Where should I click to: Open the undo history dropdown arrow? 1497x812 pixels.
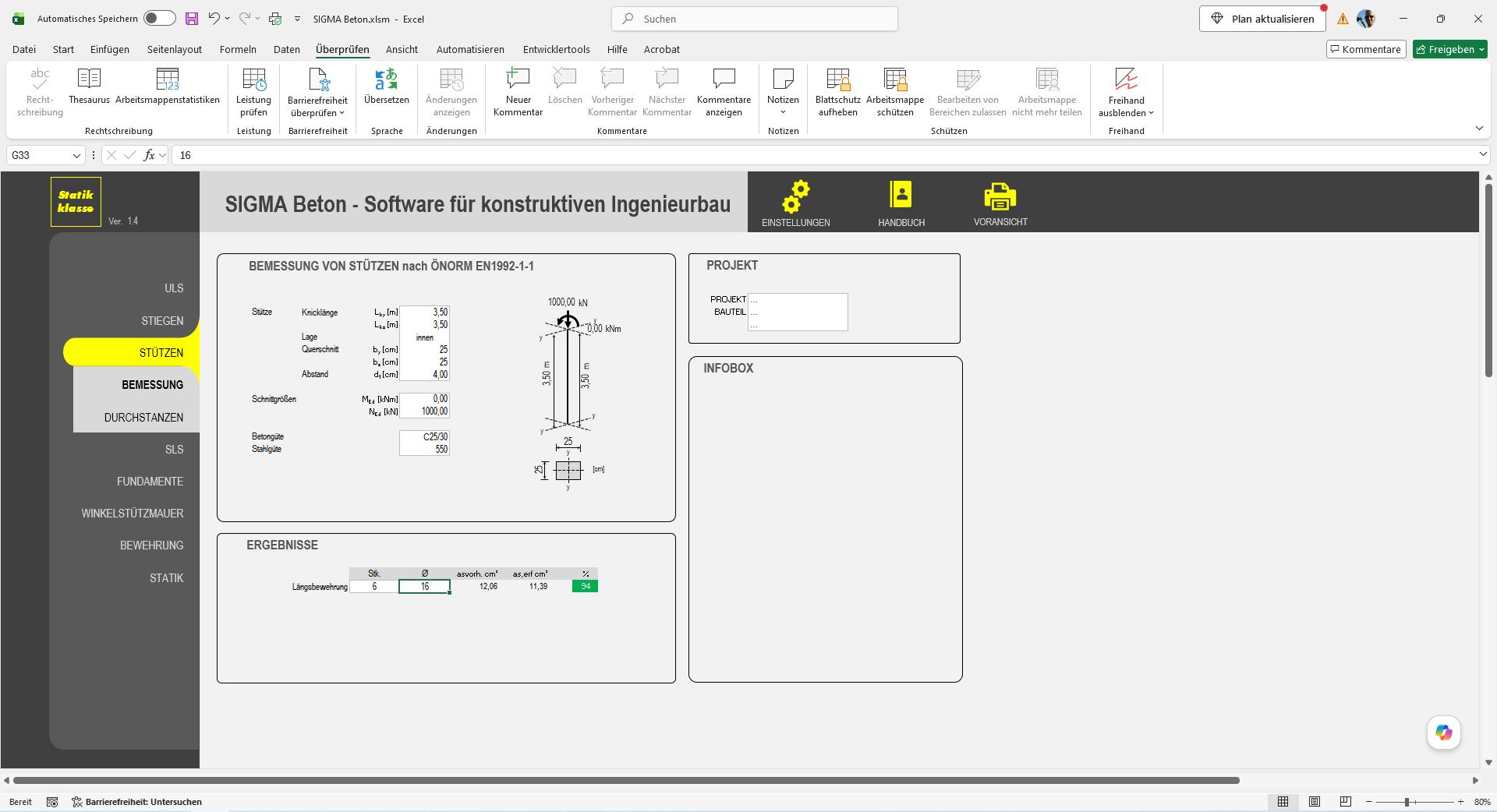point(227,19)
